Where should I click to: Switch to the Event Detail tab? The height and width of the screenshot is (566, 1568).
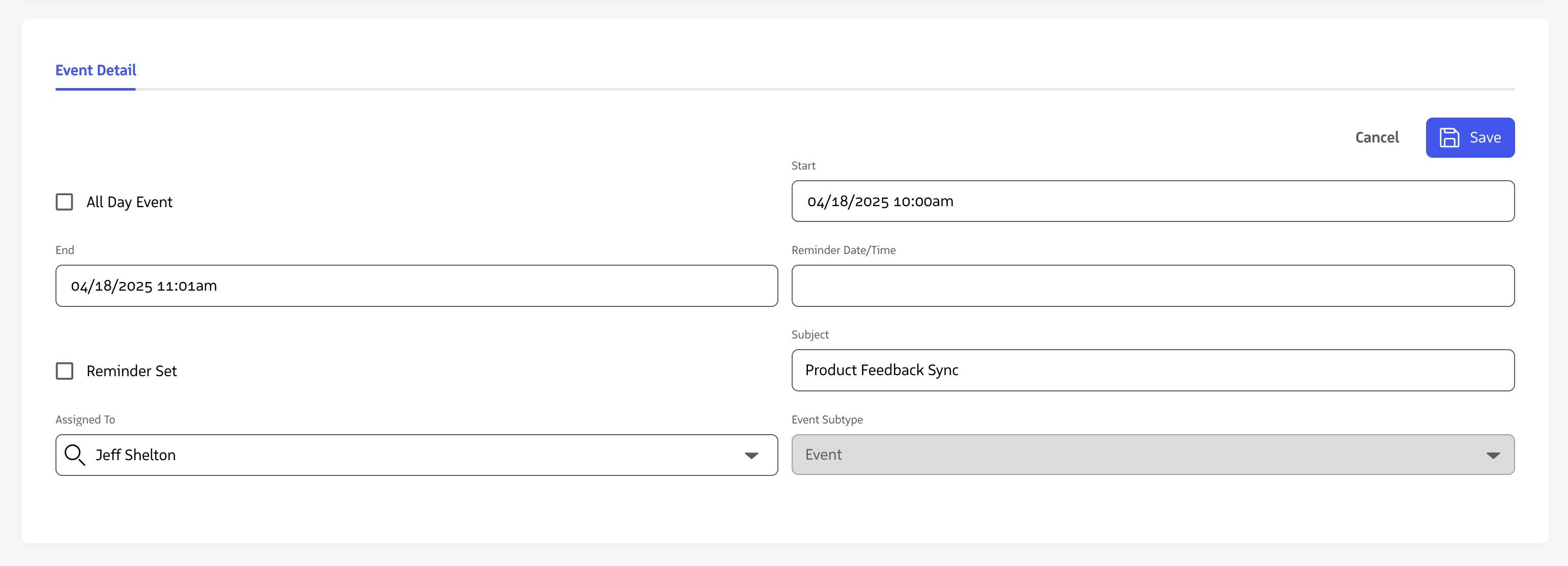96,71
